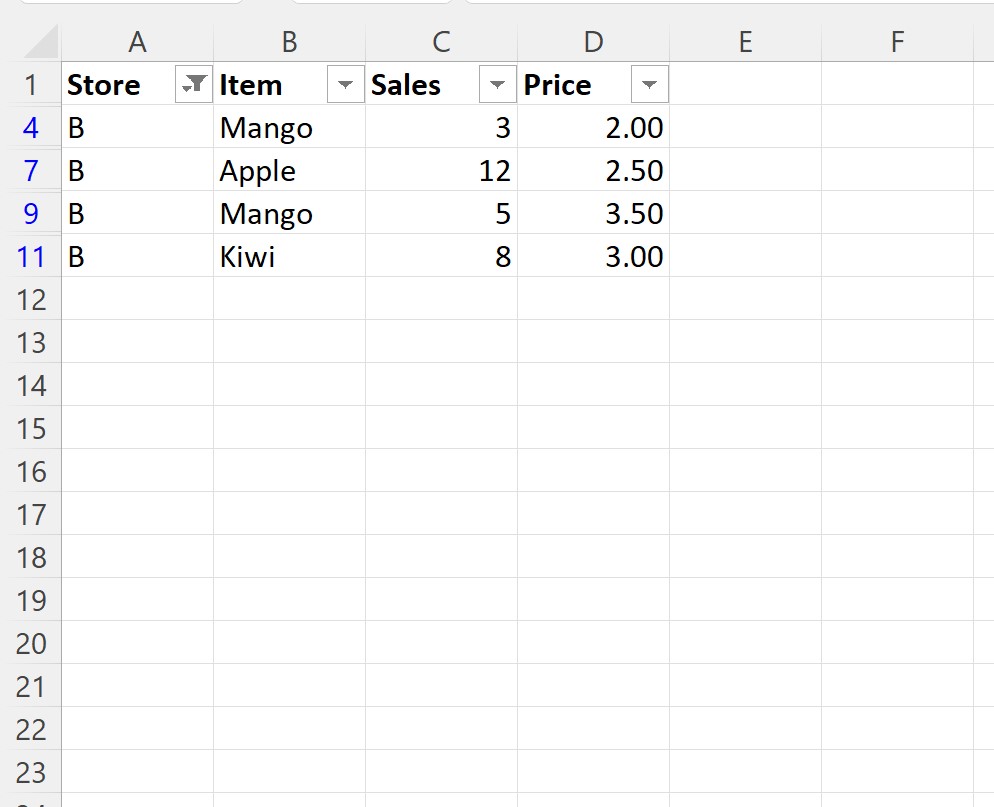Click the Item column filter arrow

[x=345, y=85]
